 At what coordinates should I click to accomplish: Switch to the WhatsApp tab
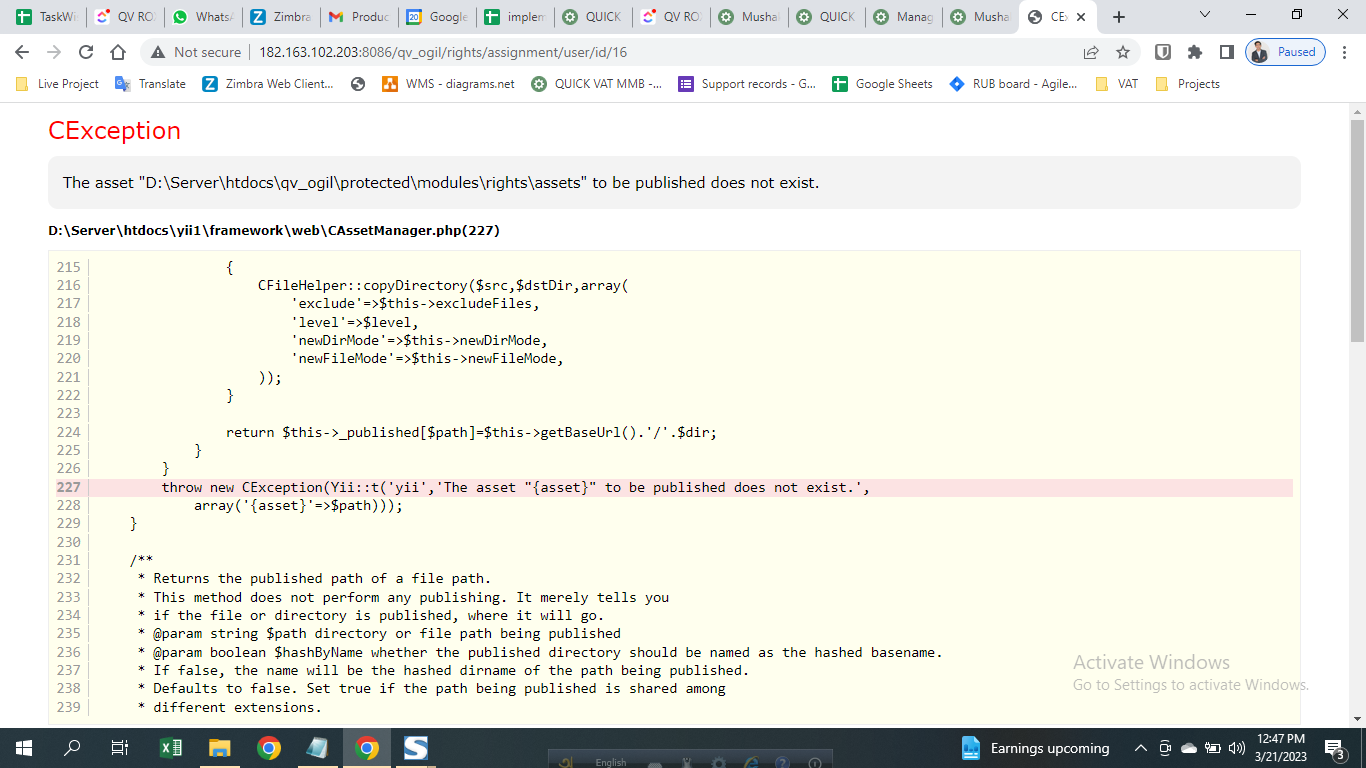204,17
